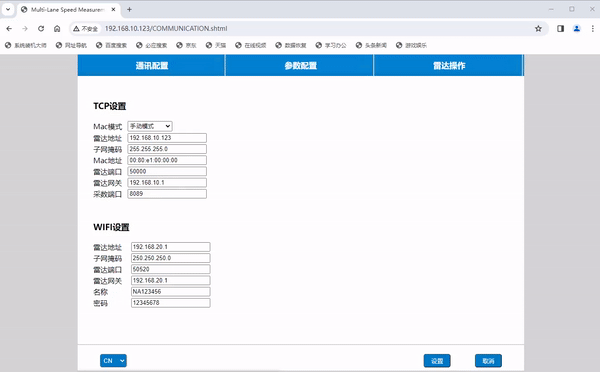Focus the WIFI 雷达网关 input field

(171, 281)
